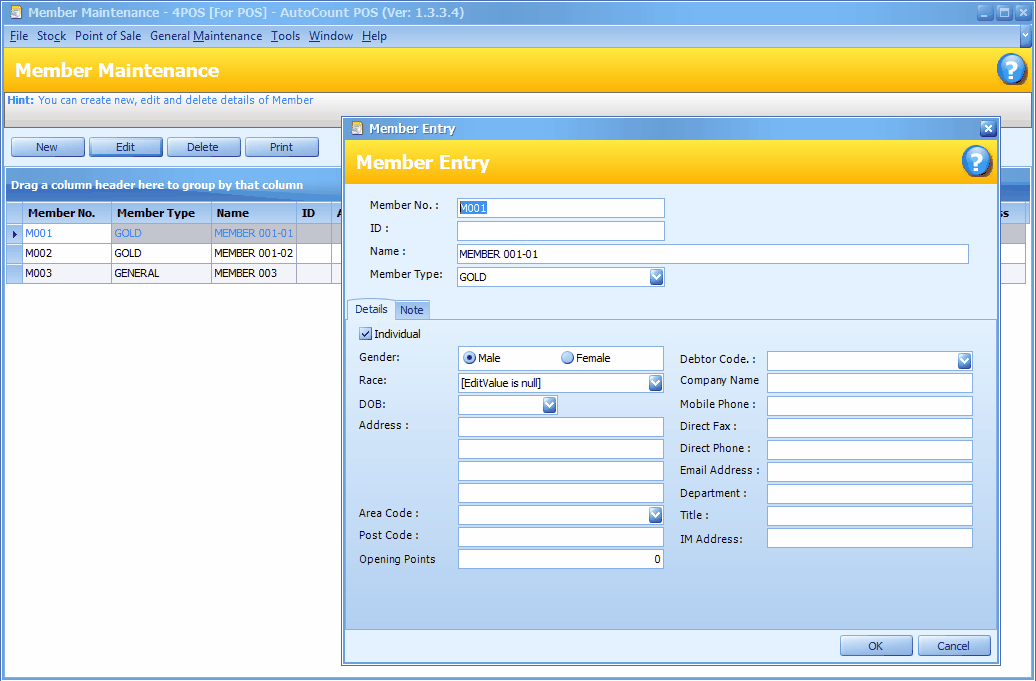Select the M002 cell in member grid
The height and width of the screenshot is (681, 1036).
67,254
